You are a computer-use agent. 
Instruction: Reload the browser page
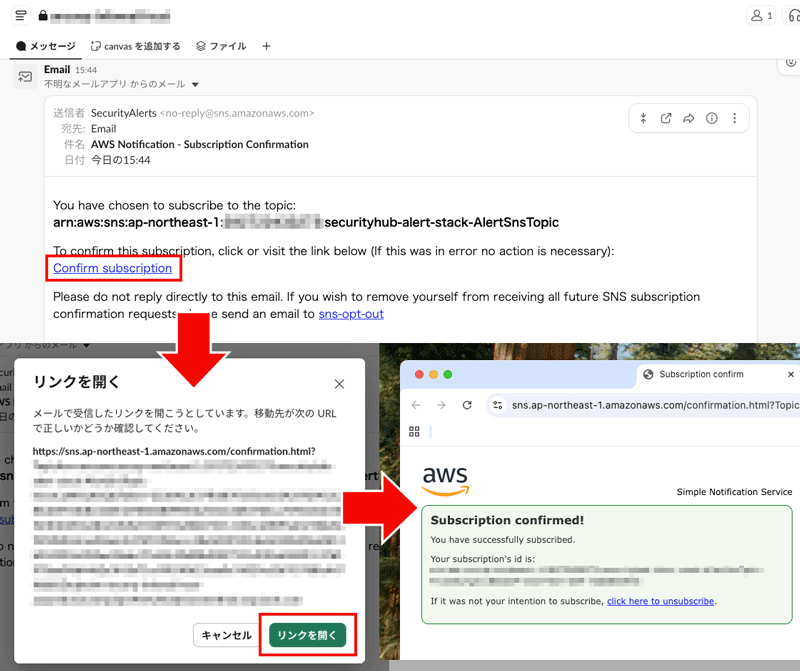point(467,405)
